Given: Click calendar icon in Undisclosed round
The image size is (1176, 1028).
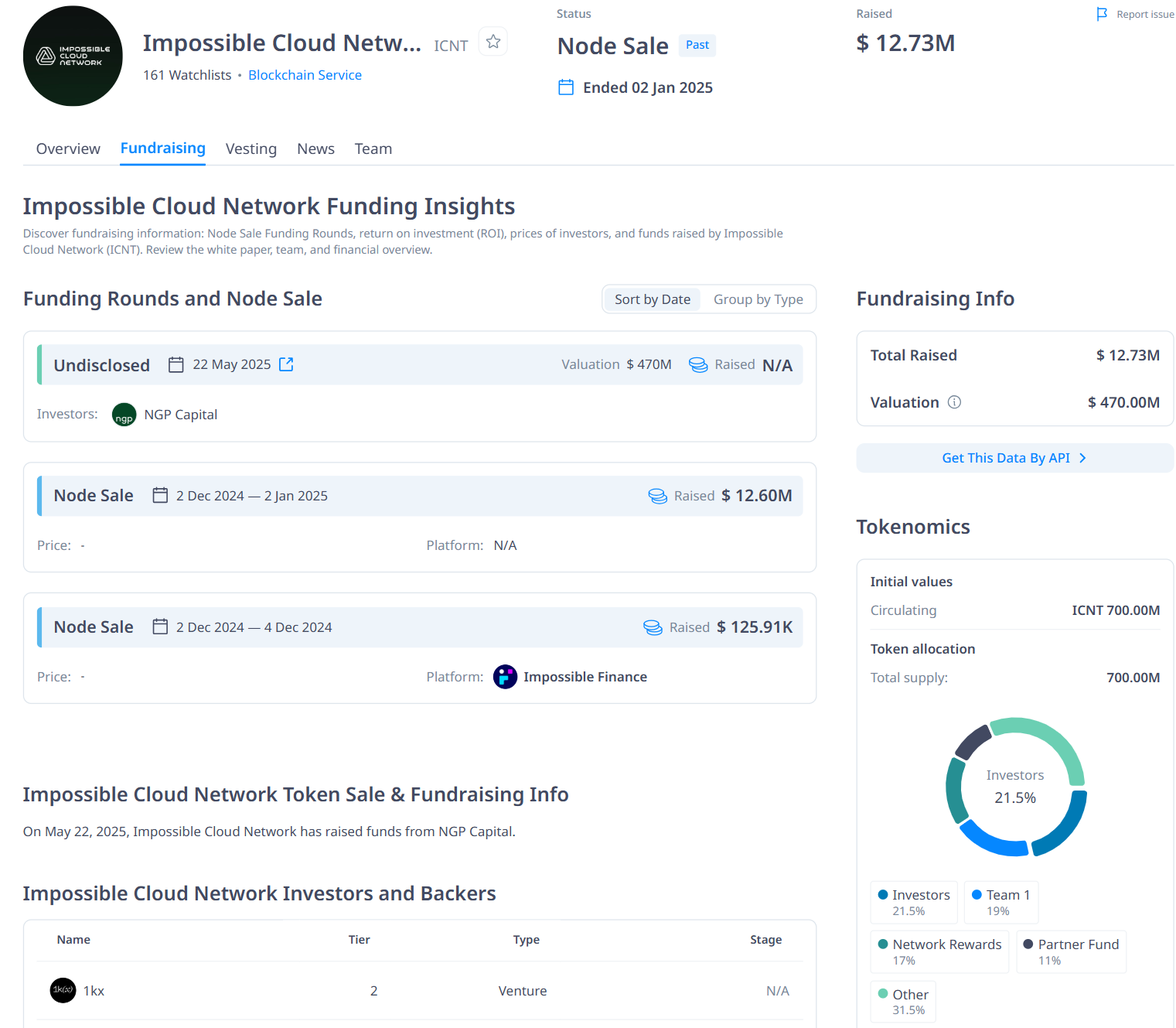Looking at the screenshot, I should click(x=176, y=364).
